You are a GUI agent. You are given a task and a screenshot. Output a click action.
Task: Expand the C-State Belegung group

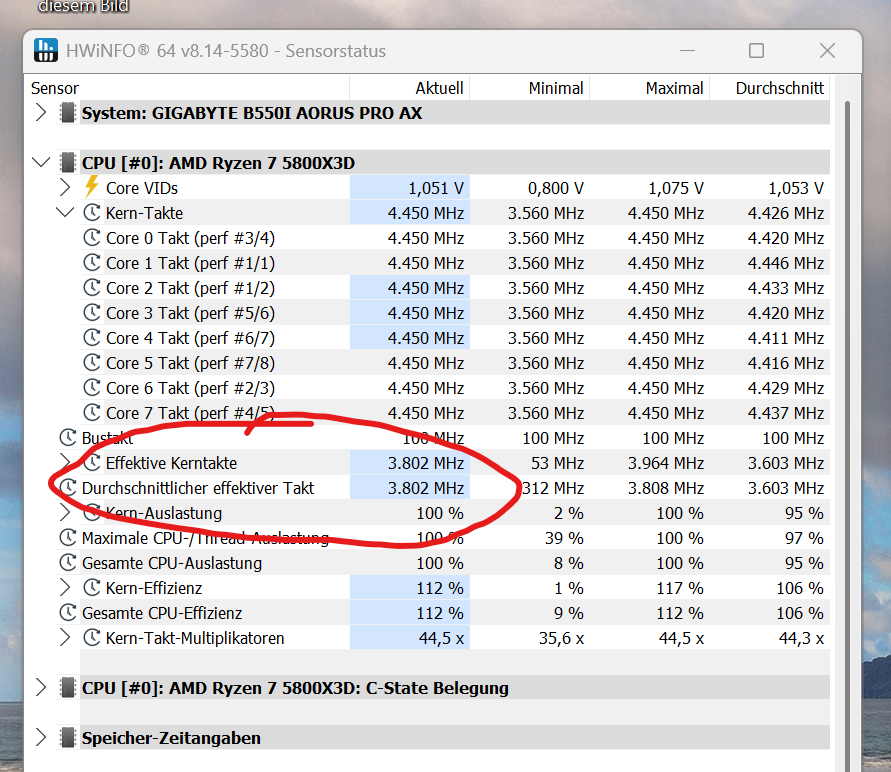pyautogui.click(x=41, y=687)
